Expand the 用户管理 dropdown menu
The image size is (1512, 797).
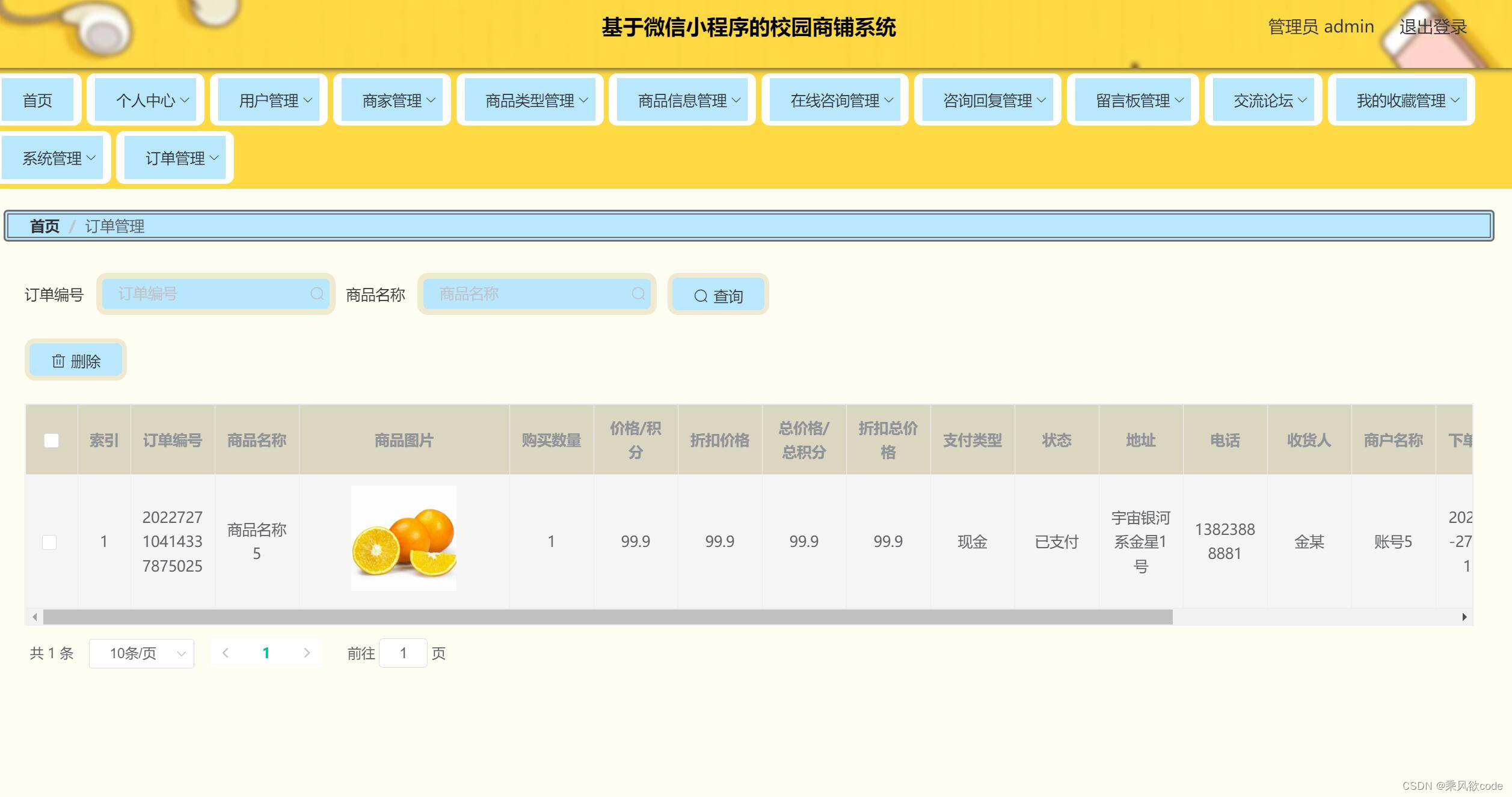[268, 100]
